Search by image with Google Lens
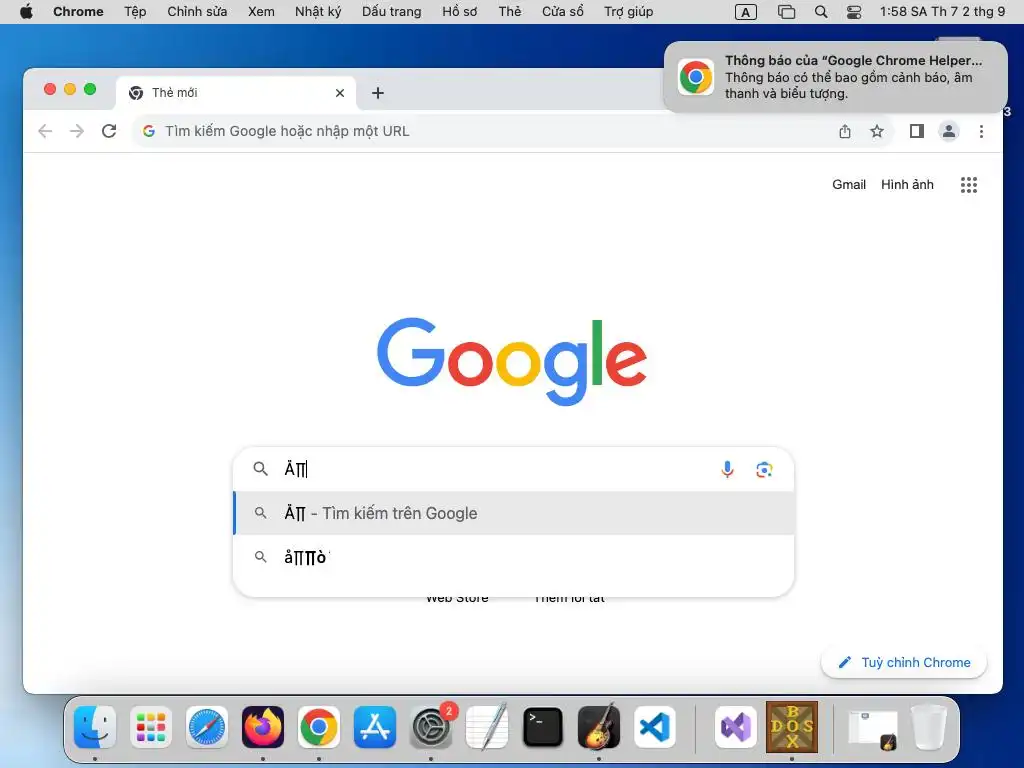1024x768 pixels. pos(764,469)
